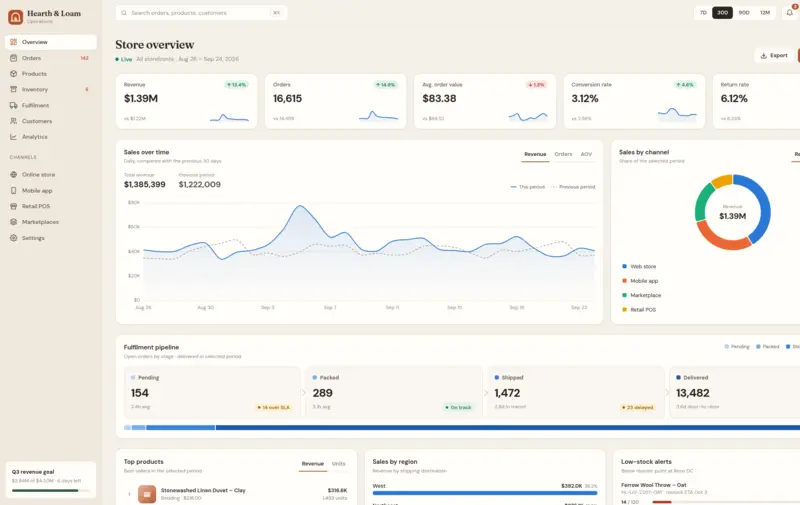800x505 pixels.
Task: Click the orange Mobile app donut segment
Action: click(722, 240)
